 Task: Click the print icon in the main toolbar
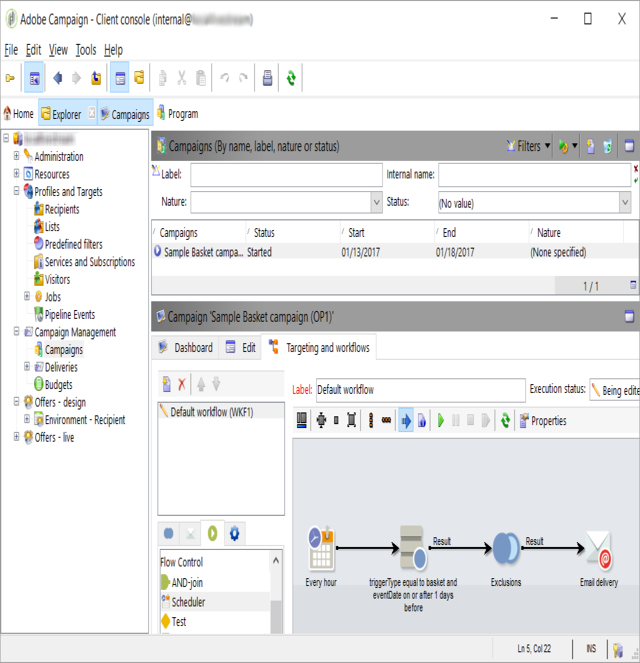[267, 78]
